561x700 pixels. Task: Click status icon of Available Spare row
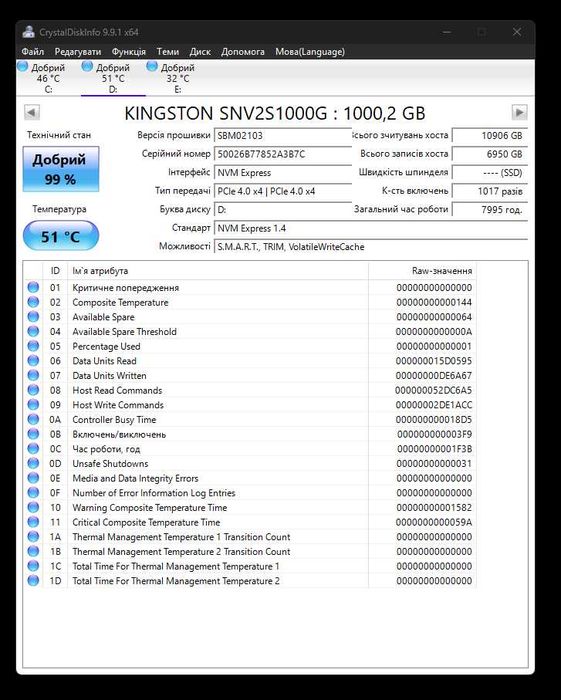coord(33,317)
